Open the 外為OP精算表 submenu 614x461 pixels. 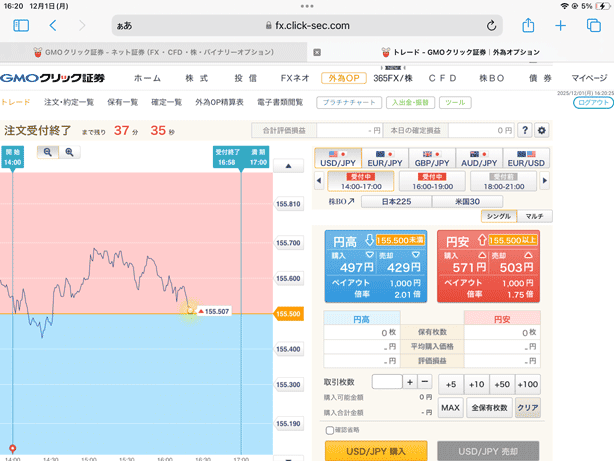(219, 102)
